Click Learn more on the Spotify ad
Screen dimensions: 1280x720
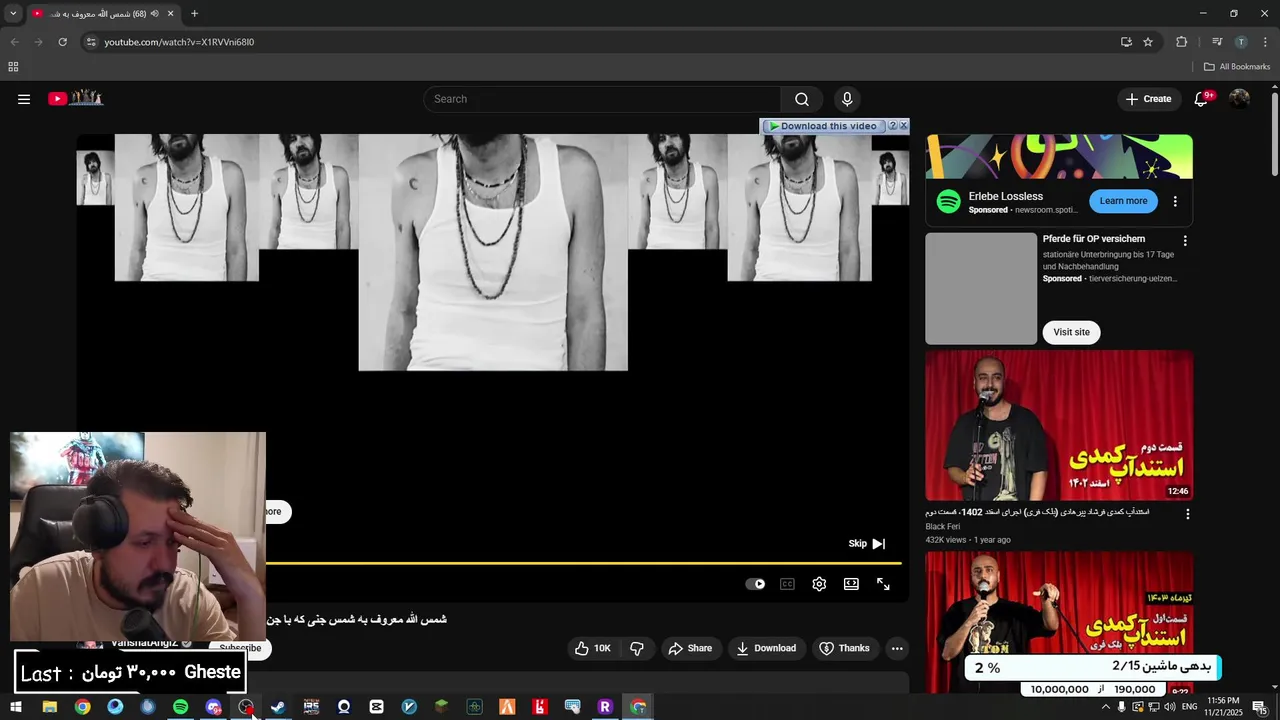[x=1123, y=201]
